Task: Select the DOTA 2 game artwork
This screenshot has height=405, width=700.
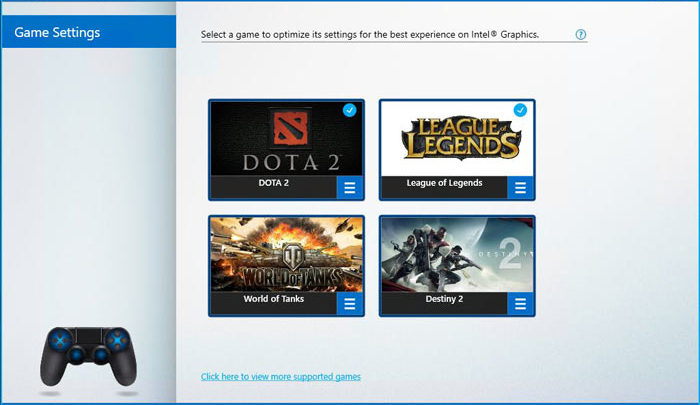Action: click(x=286, y=138)
